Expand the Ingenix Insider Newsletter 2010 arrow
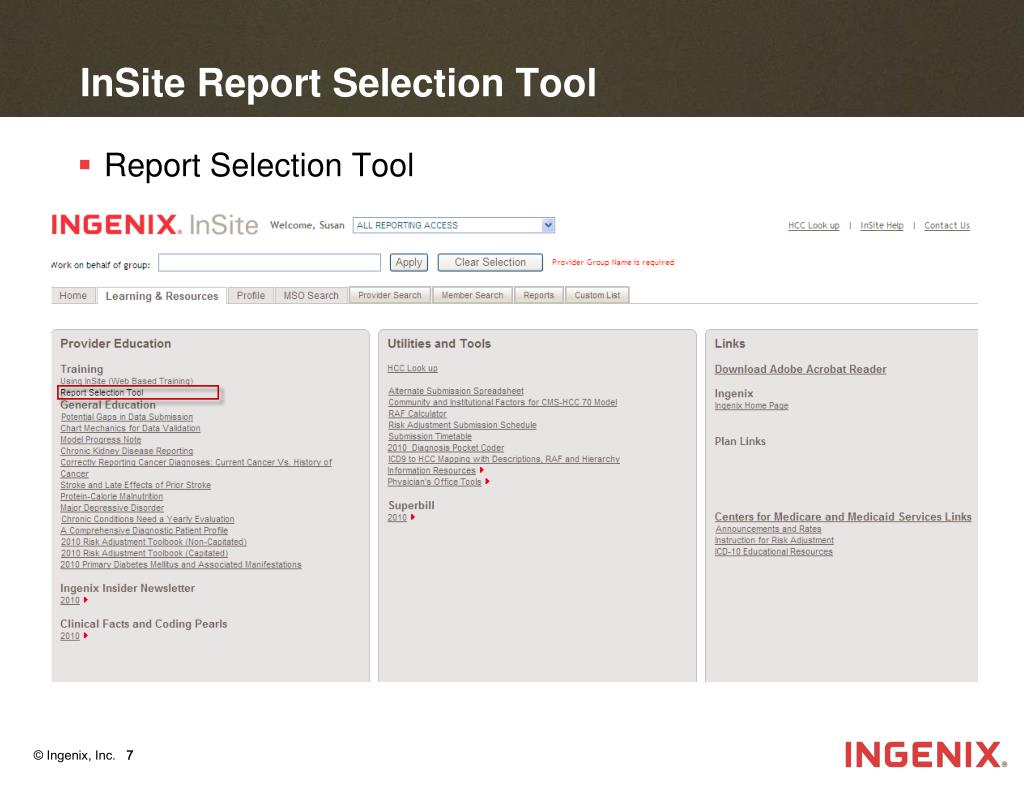The image size is (1024, 791). 86,600
